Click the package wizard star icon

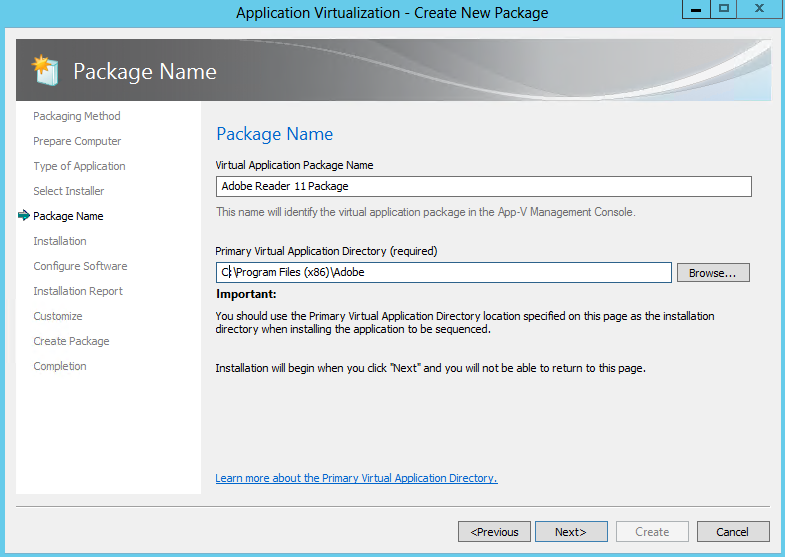coord(45,71)
